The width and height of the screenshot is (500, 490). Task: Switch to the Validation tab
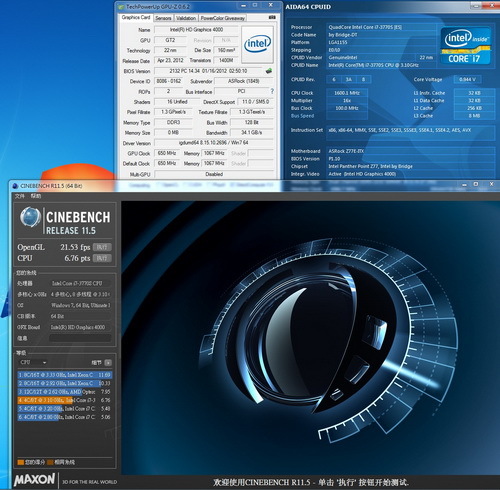[186, 18]
